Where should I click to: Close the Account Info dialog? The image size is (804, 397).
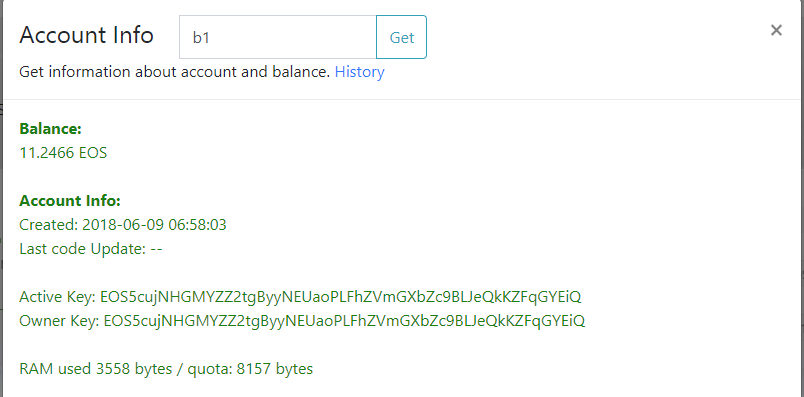[x=776, y=30]
